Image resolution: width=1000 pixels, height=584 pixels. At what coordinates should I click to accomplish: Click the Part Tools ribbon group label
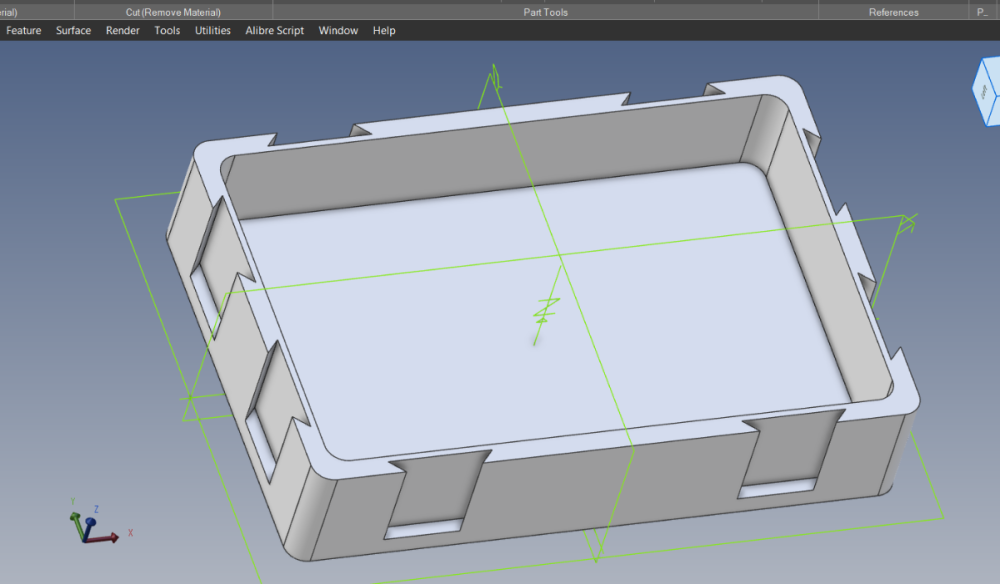(x=545, y=12)
